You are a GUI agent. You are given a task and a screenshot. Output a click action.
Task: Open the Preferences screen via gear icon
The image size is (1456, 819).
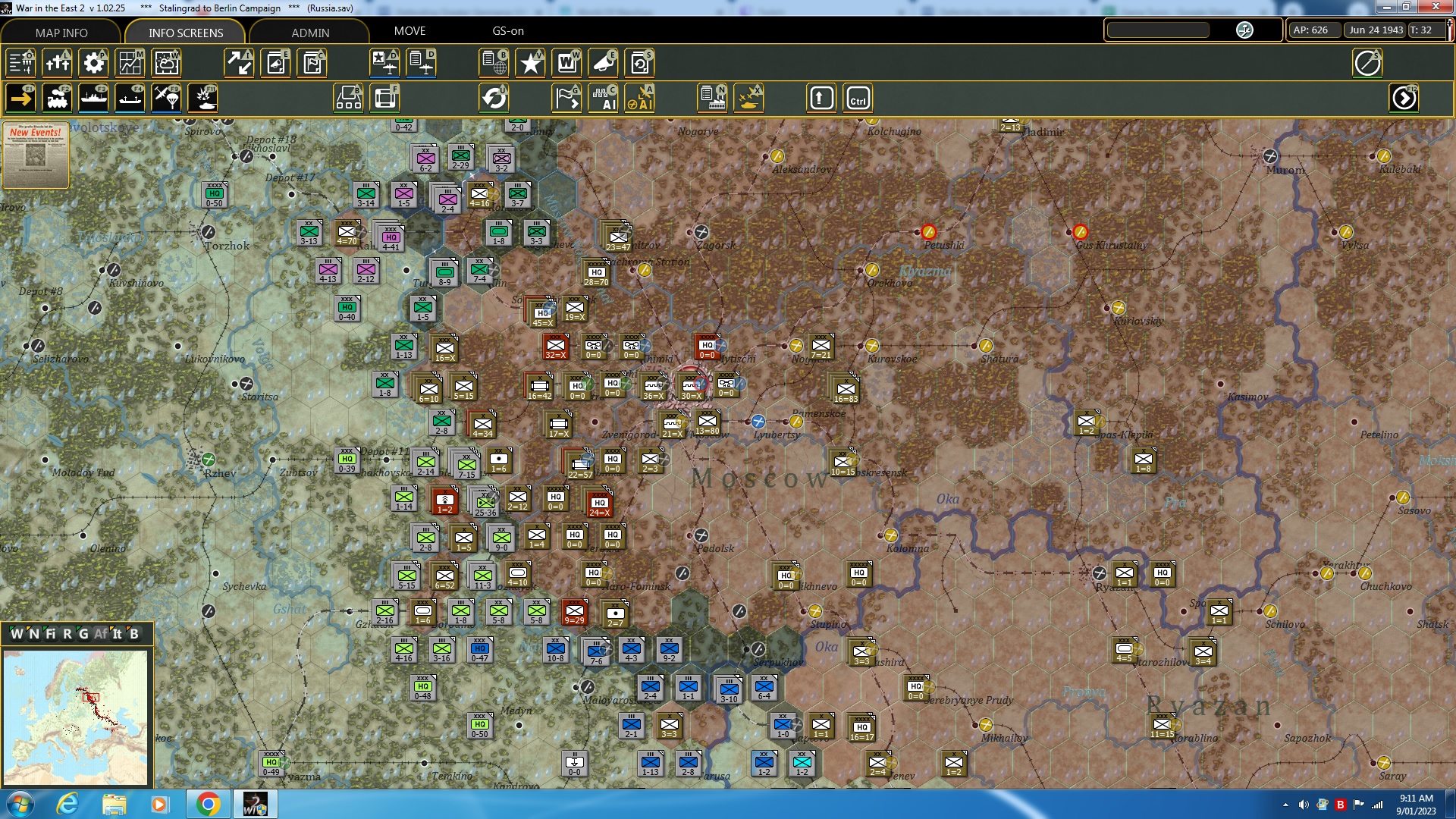tap(93, 63)
